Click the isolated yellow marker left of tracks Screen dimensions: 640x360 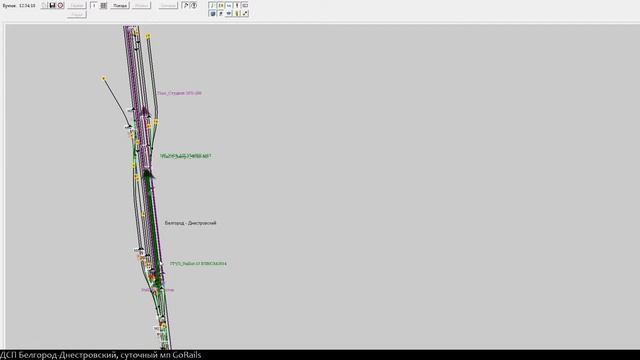point(104,78)
